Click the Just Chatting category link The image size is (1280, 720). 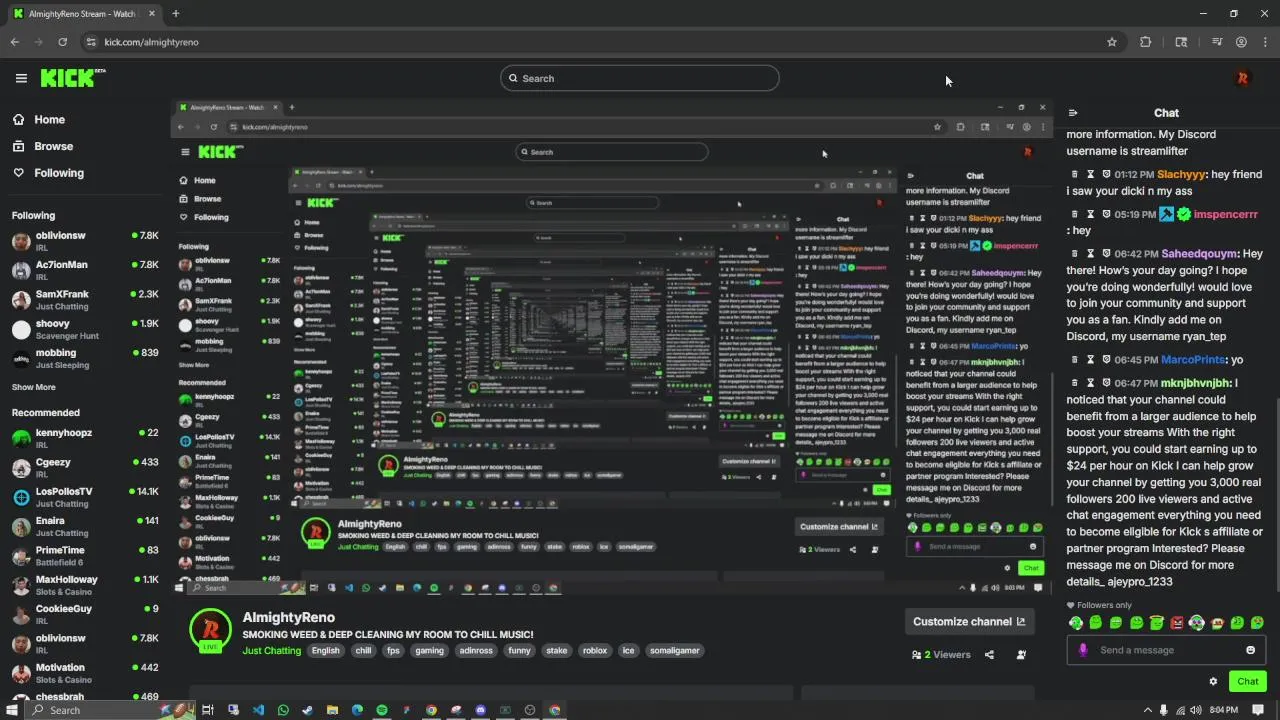coord(271,650)
